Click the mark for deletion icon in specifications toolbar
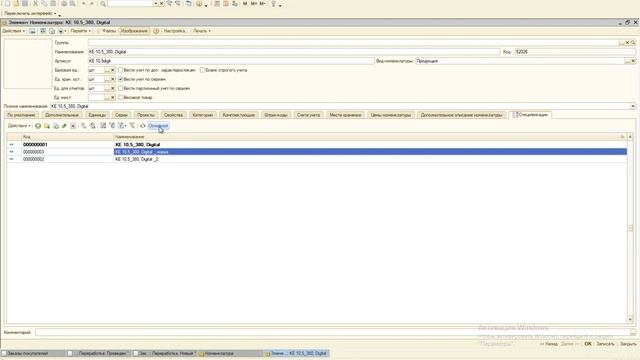This screenshot has width=640, height=360. 73,126
